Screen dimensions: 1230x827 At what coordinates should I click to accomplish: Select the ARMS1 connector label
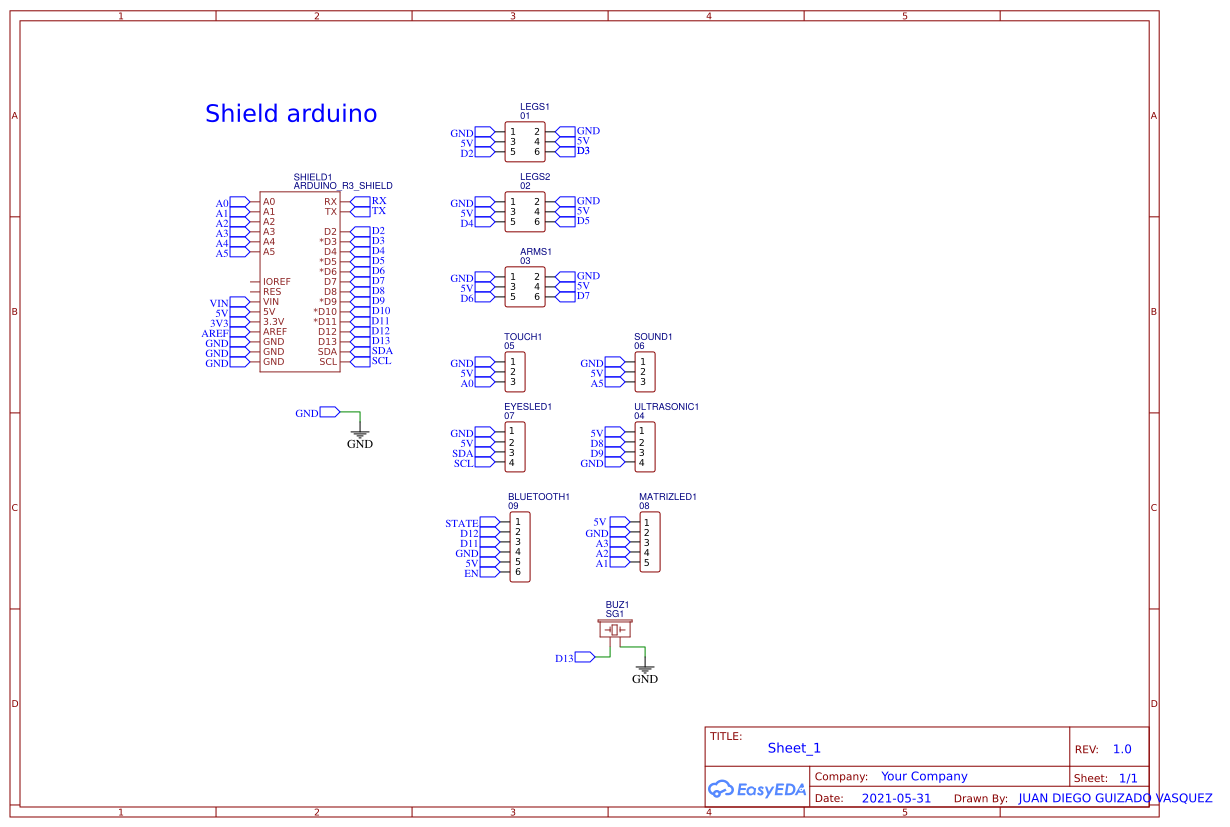pyautogui.click(x=536, y=251)
